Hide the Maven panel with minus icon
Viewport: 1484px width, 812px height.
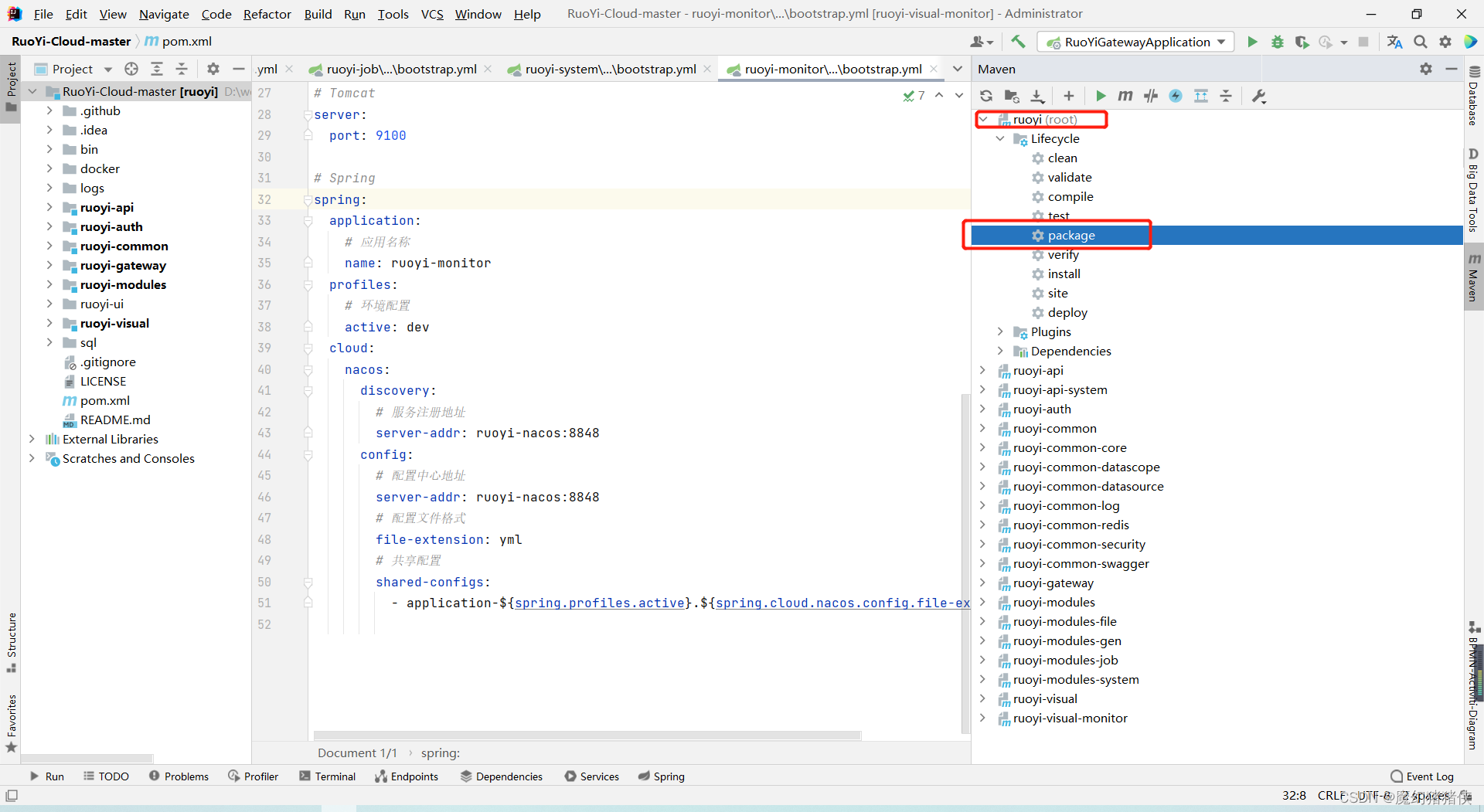point(1452,69)
